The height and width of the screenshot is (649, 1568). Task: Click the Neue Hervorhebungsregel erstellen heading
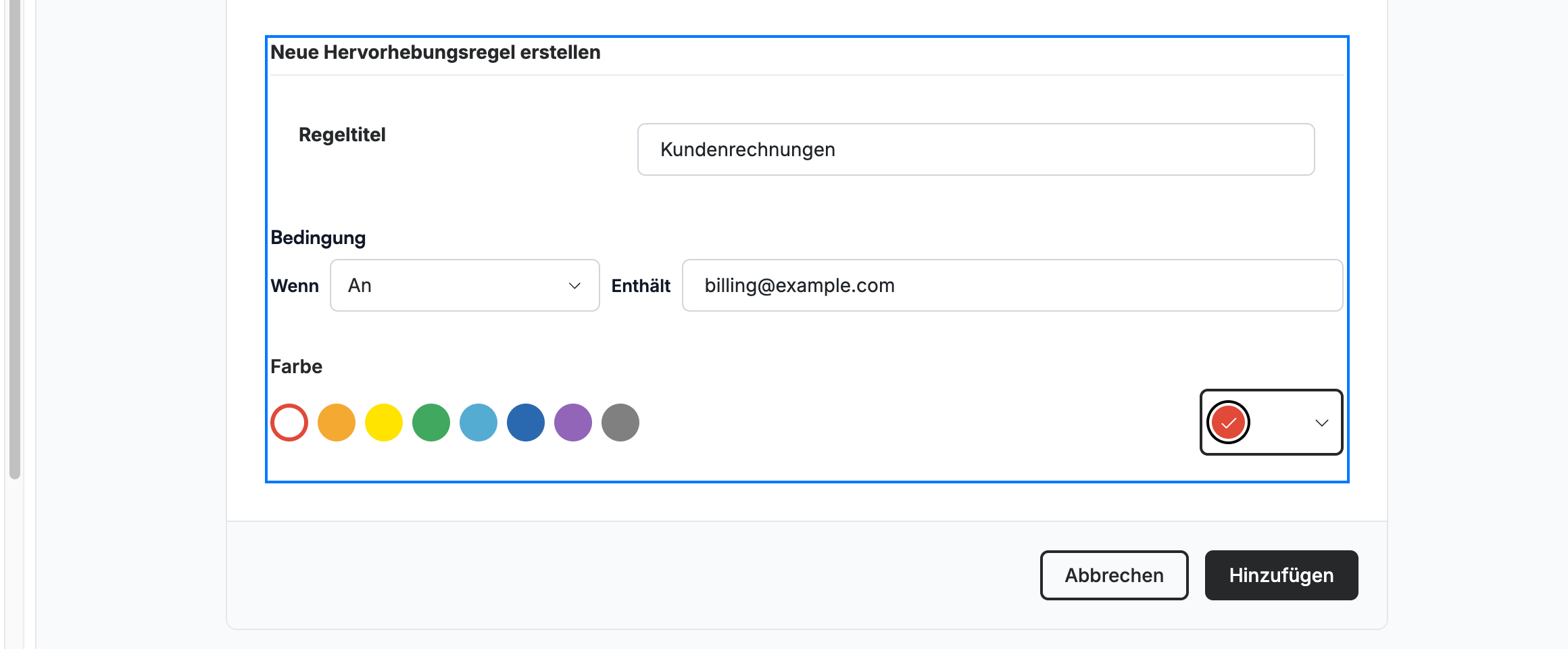[x=435, y=53]
